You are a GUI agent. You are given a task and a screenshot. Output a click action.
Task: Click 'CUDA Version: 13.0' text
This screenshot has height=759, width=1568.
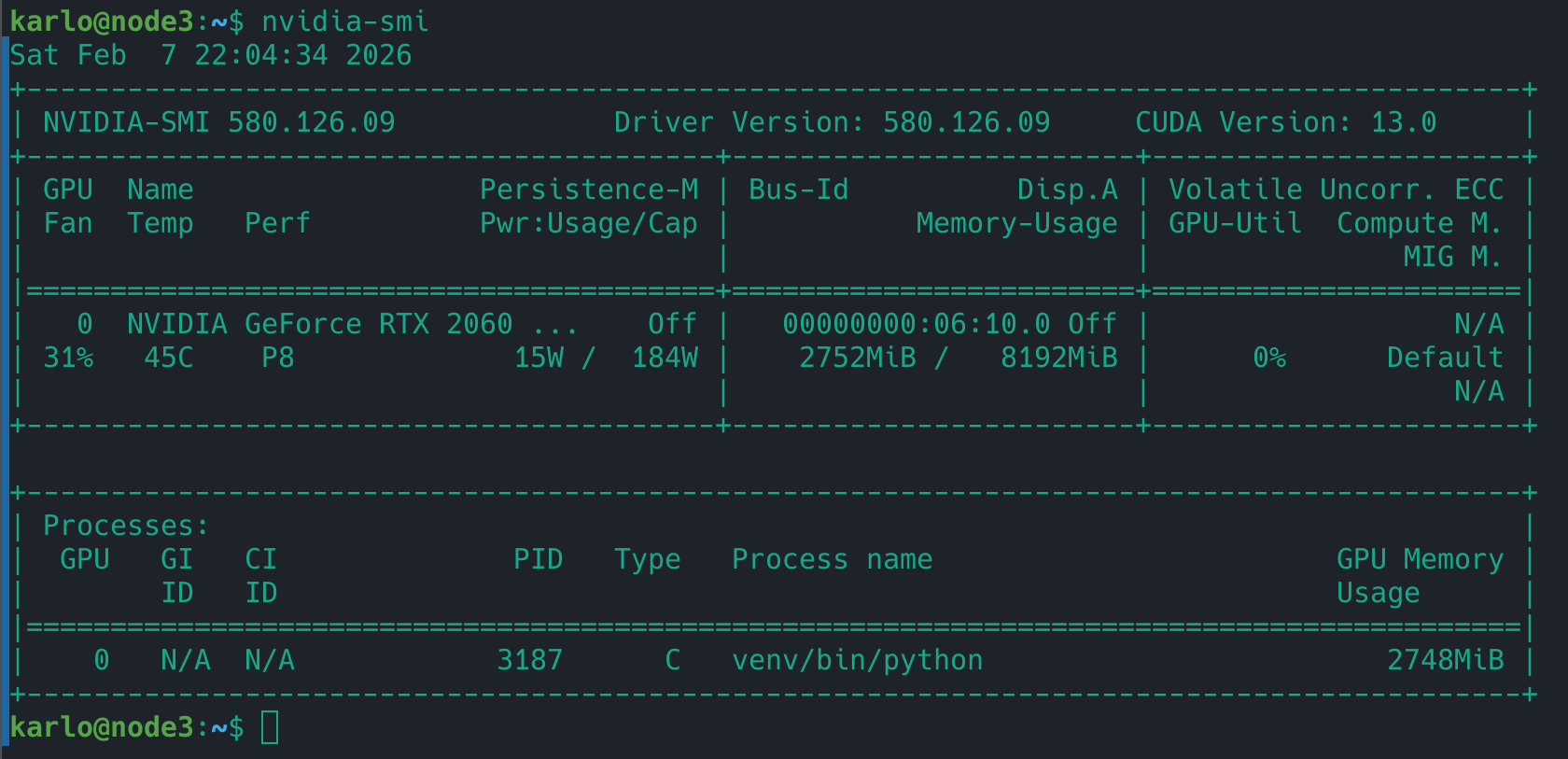point(1286,122)
